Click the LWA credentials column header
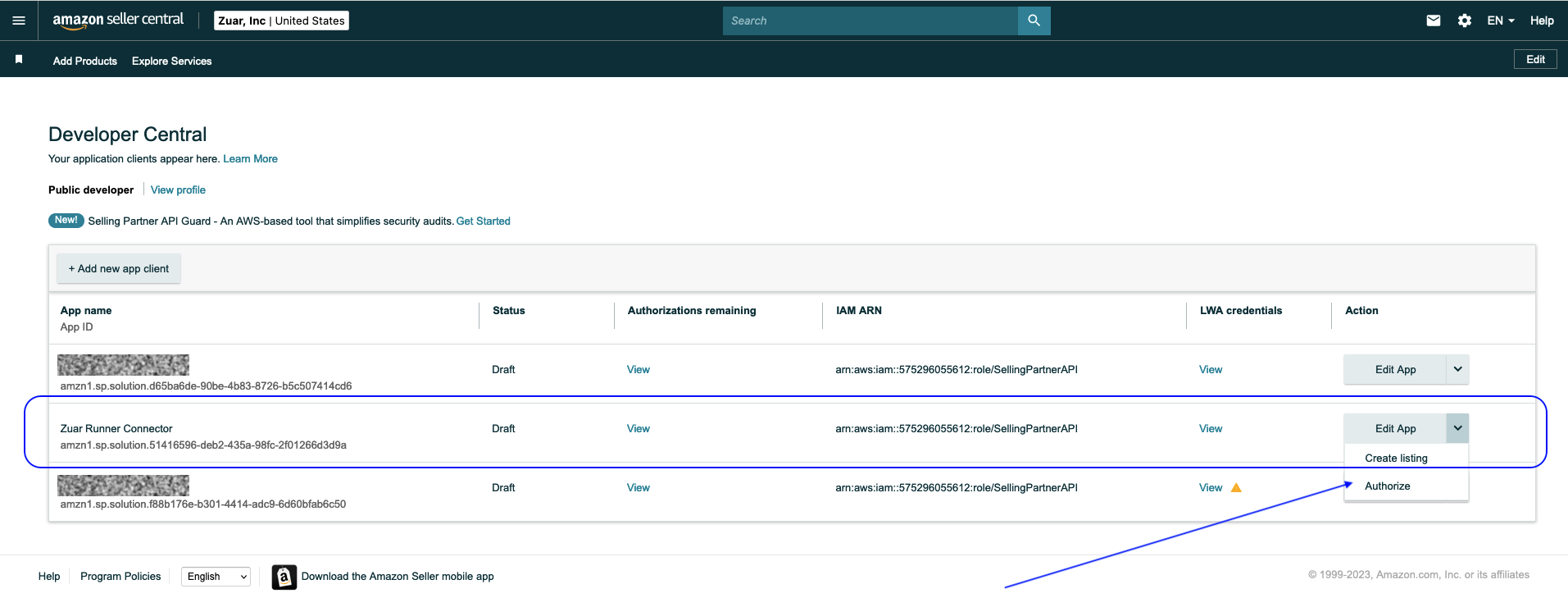 [1241, 310]
